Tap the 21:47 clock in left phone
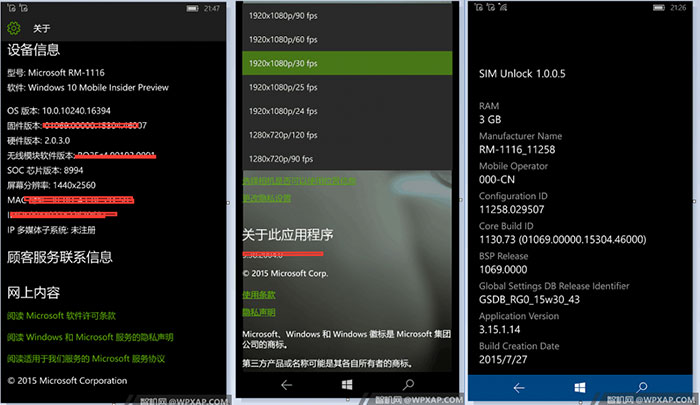This screenshot has width=700, height=405. pyautogui.click(x=212, y=8)
